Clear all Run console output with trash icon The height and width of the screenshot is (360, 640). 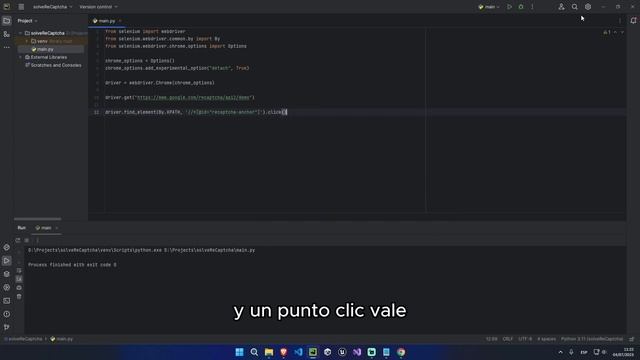click(19, 297)
